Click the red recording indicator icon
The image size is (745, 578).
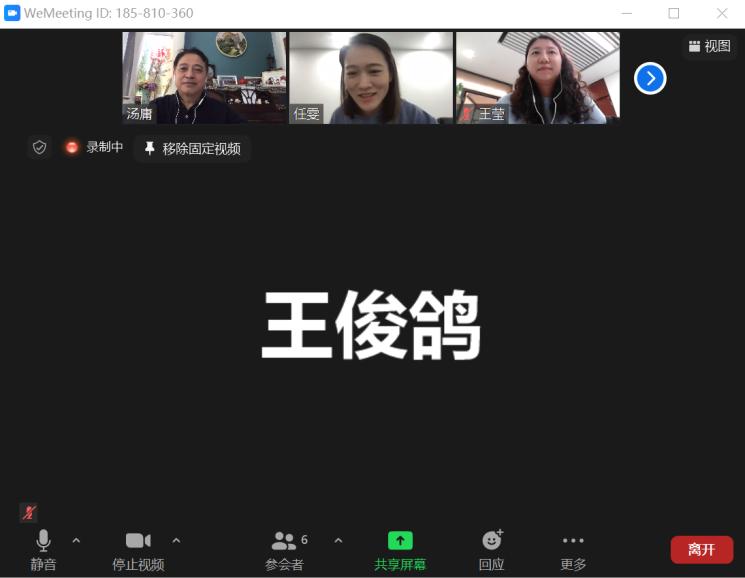pyautogui.click(x=72, y=147)
